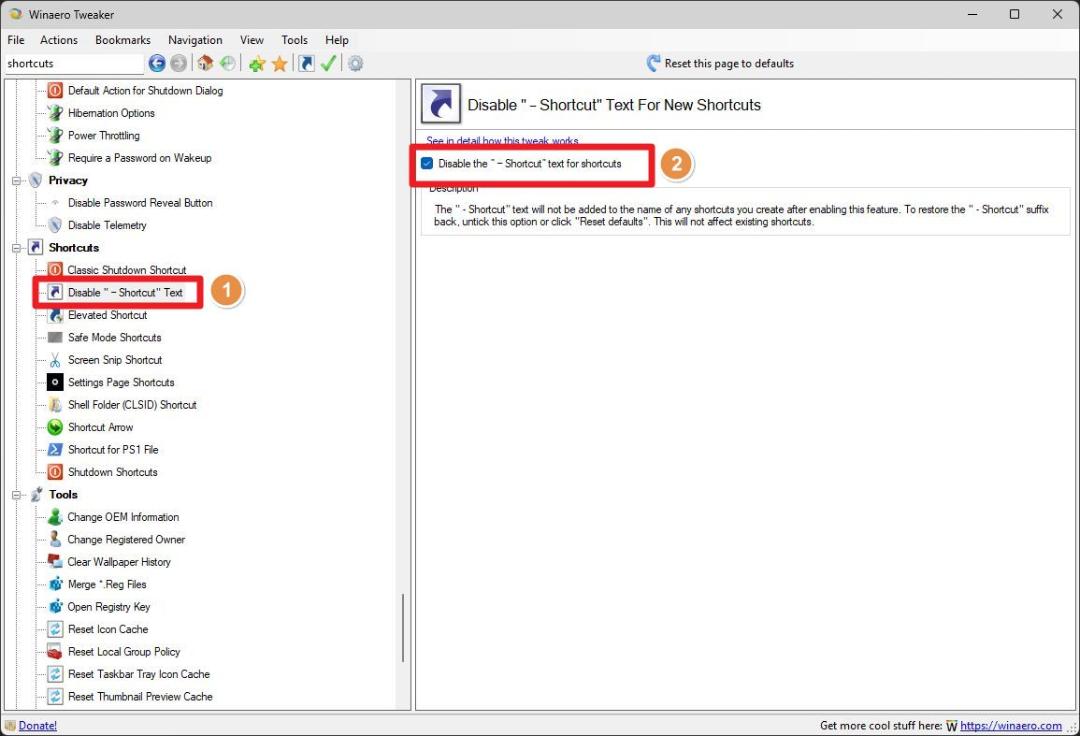Uncheck Disable the " - Shortcut" text checkbox
This screenshot has width=1080, height=736.
tap(427, 163)
